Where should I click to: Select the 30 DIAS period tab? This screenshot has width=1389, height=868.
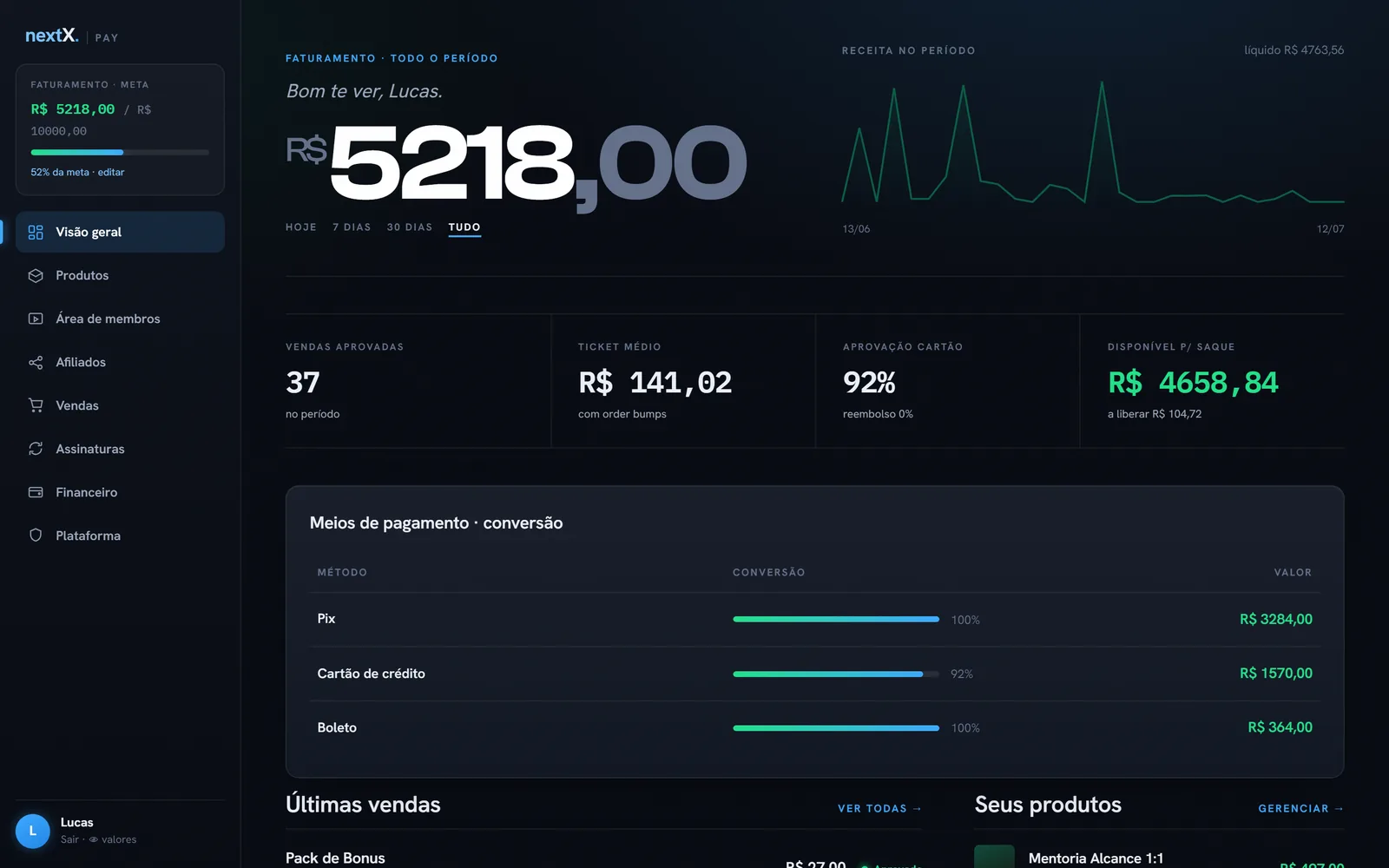[x=410, y=227]
